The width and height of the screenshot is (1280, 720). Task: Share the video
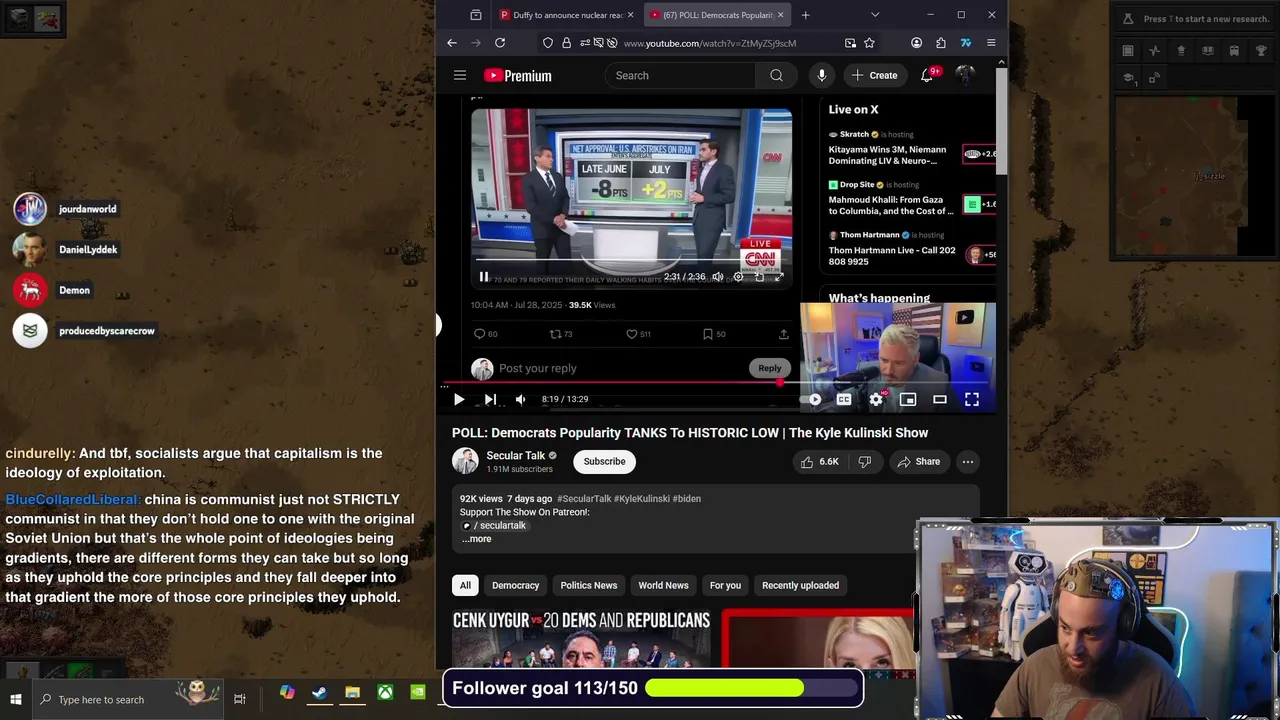(919, 461)
